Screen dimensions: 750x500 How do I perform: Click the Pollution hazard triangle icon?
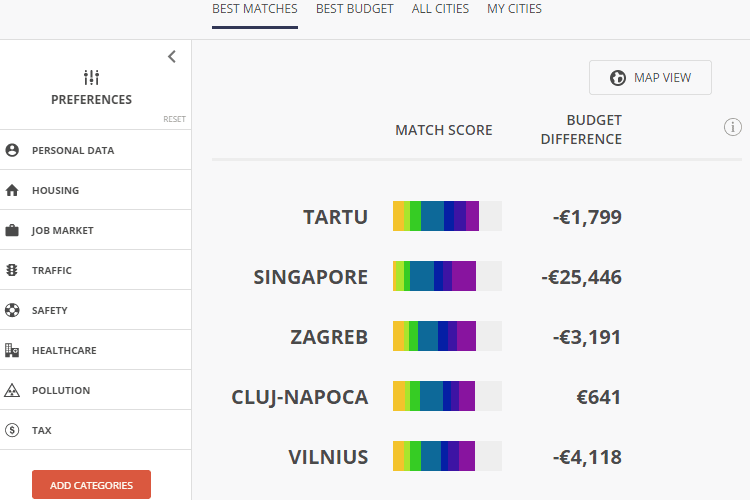[12, 390]
